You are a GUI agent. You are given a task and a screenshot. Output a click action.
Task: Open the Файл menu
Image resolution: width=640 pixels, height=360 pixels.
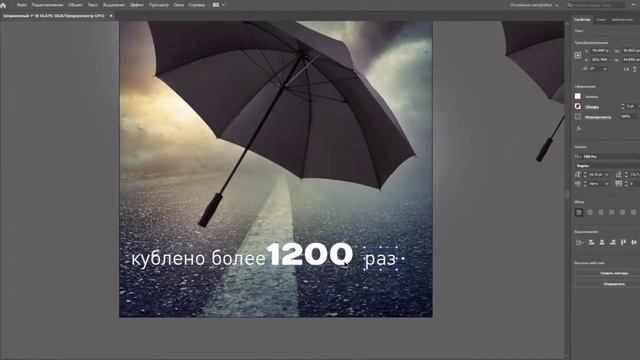22,5
